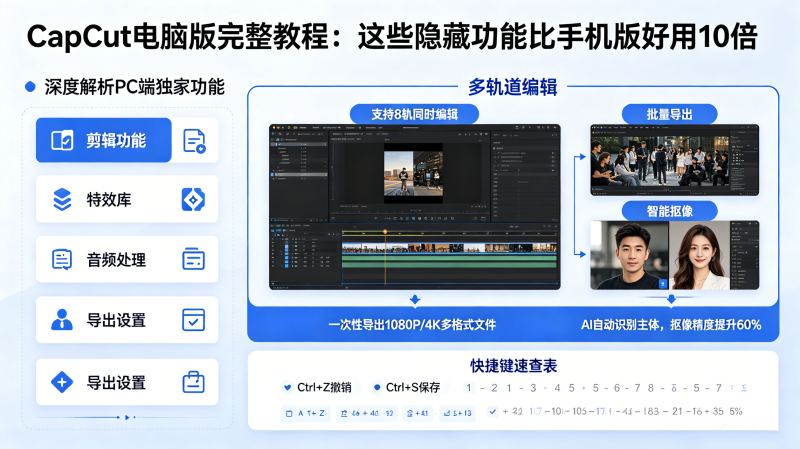
Task: Click the preview image in the editor screenshot
Action: (x=413, y=173)
